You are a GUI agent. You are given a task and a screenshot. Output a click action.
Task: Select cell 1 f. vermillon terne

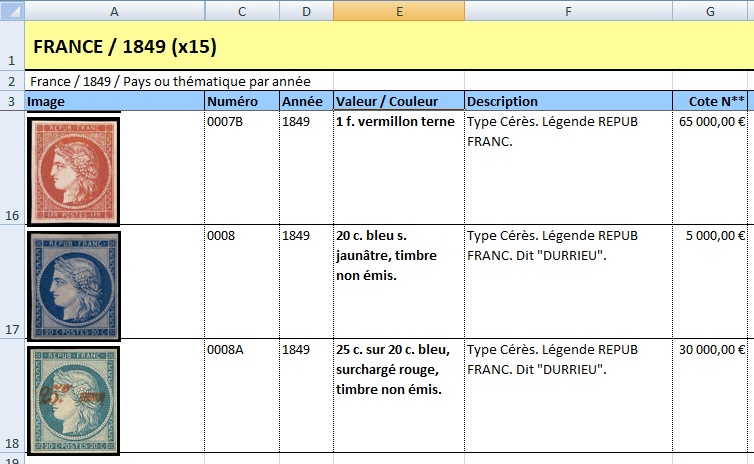399,168
